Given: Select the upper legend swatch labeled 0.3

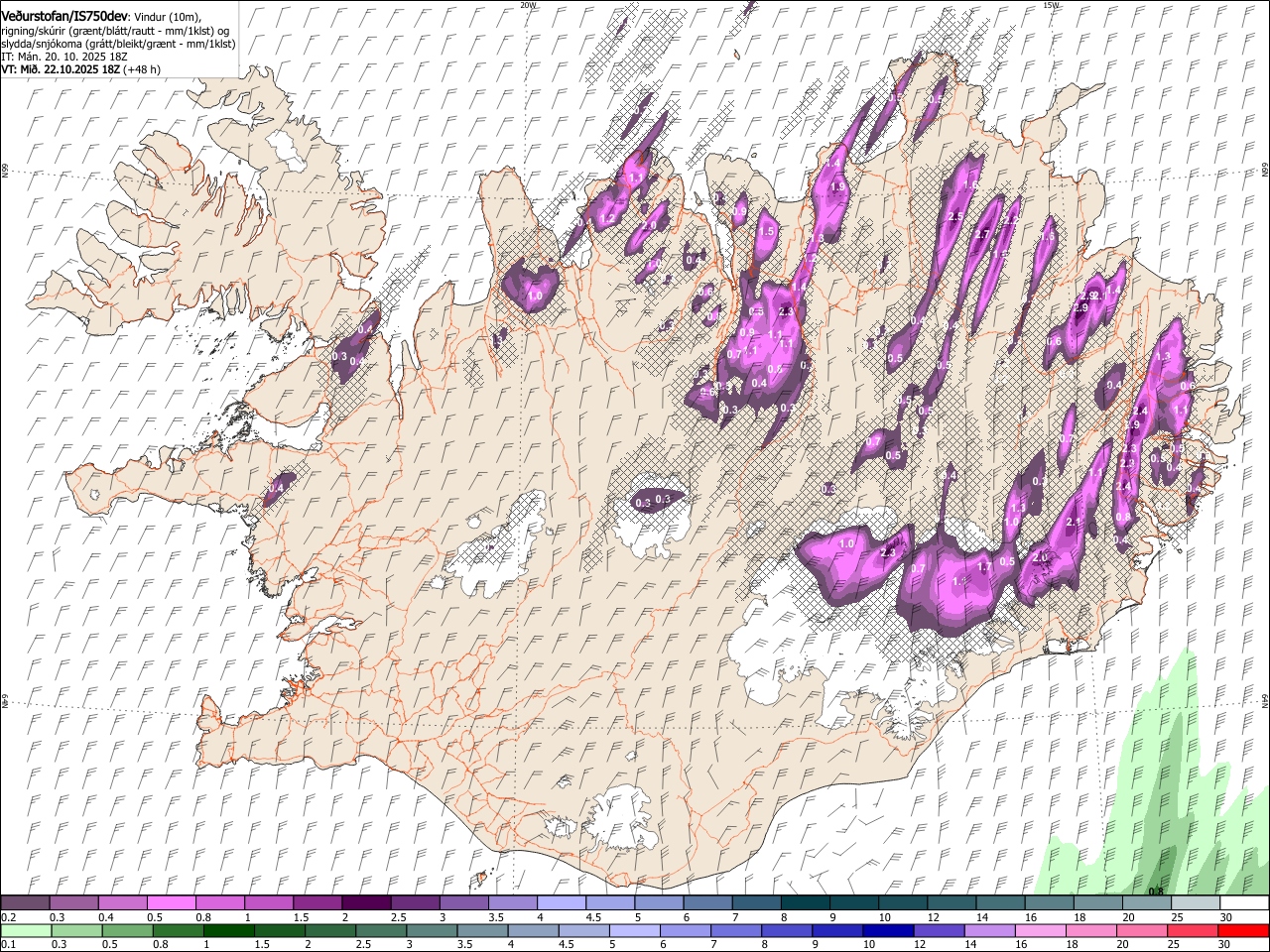Looking at the screenshot, I should click(73, 903).
